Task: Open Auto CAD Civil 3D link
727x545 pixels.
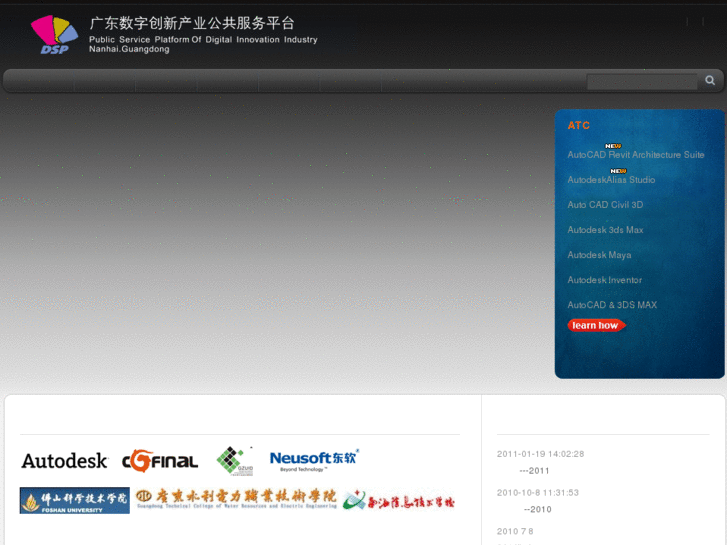Action: [x=605, y=205]
